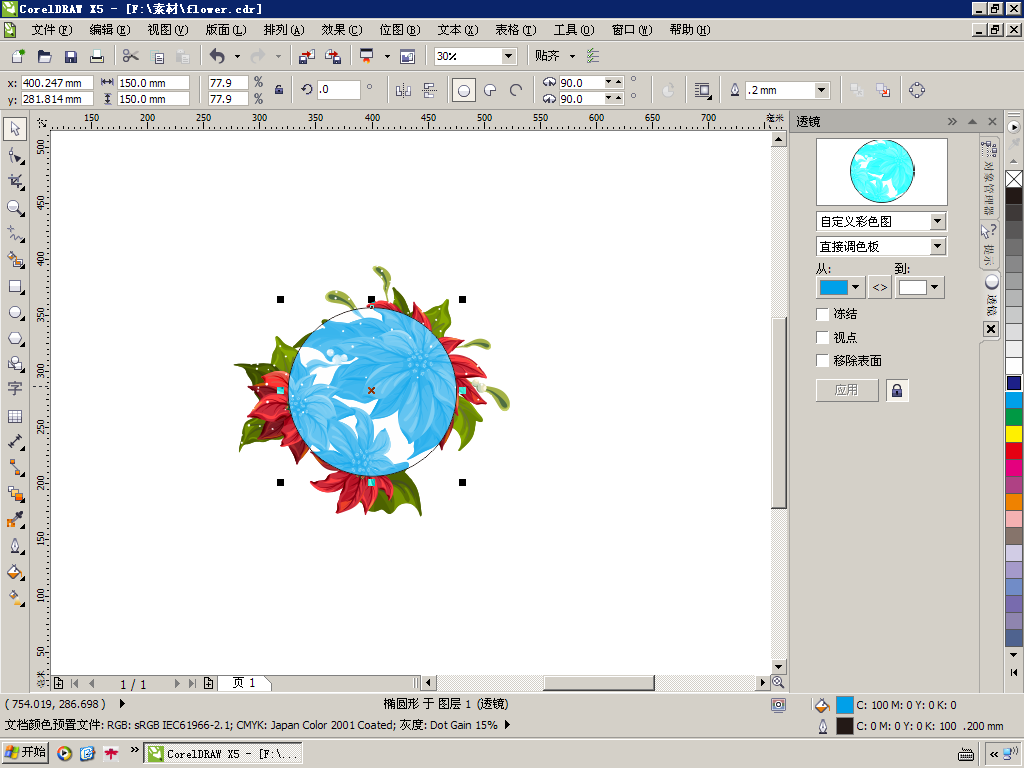Enable the 移除表面 checkbox

click(x=823, y=360)
